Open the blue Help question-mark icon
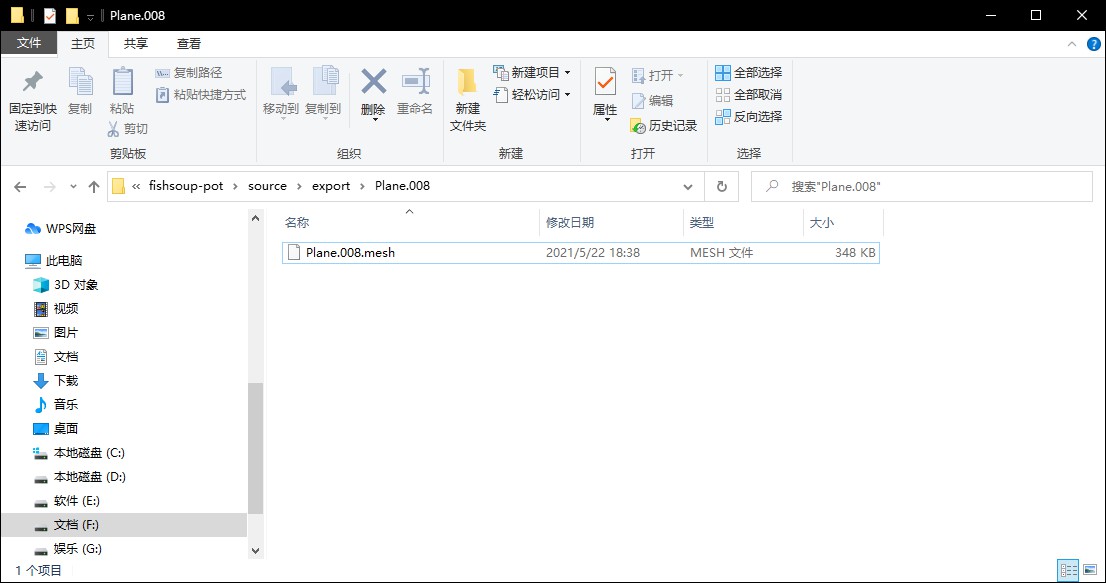This screenshot has height=583, width=1106. pos(1093,44)
